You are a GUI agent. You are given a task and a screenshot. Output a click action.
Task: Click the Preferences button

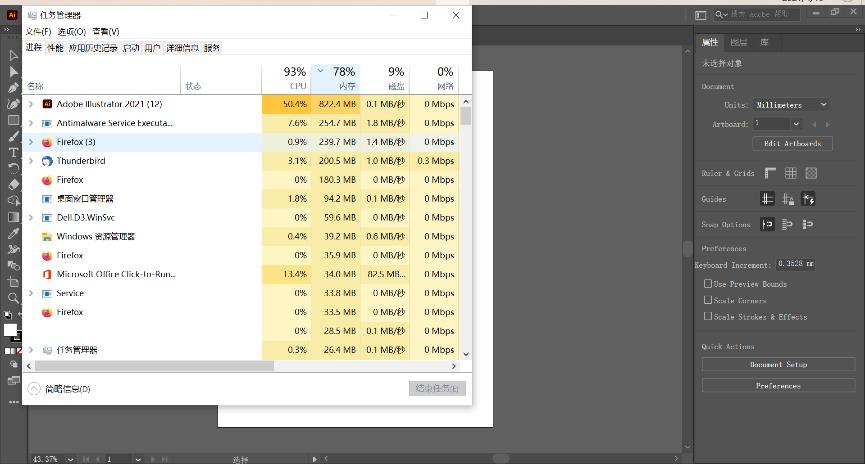click(x=778, y=386)
